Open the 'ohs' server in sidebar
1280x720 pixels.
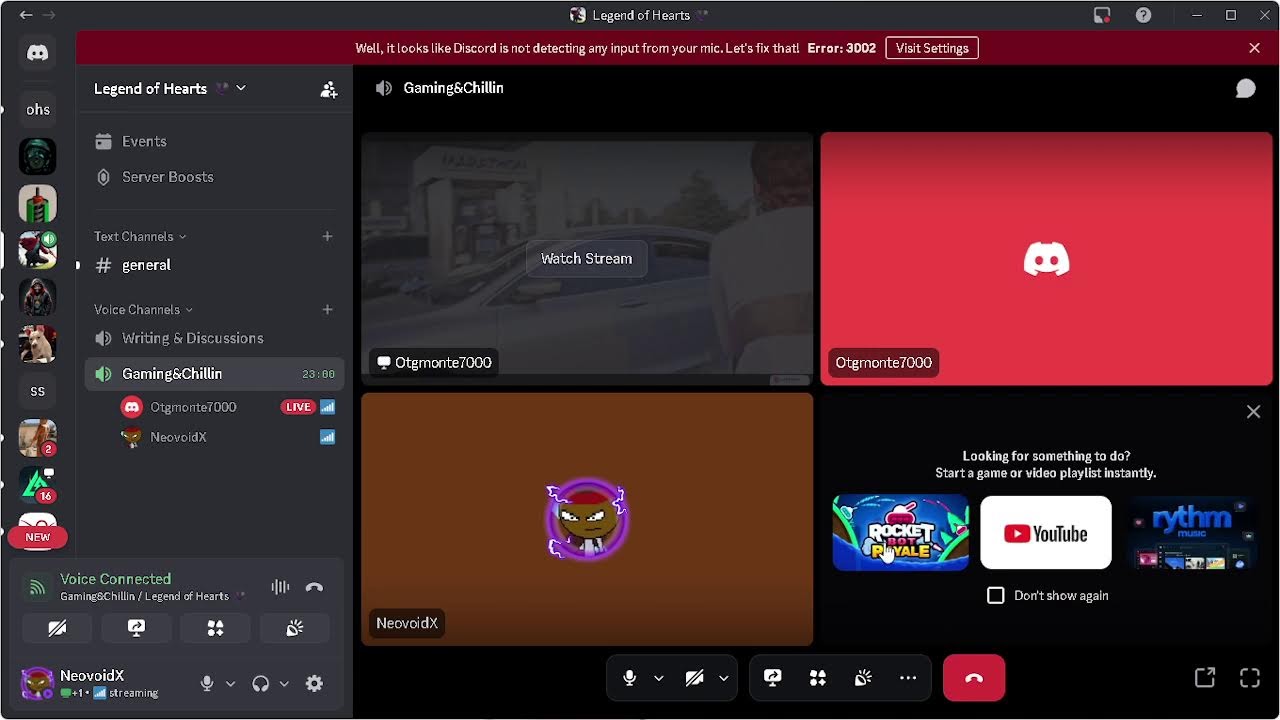pyautogui.click(x=38, y=110)
